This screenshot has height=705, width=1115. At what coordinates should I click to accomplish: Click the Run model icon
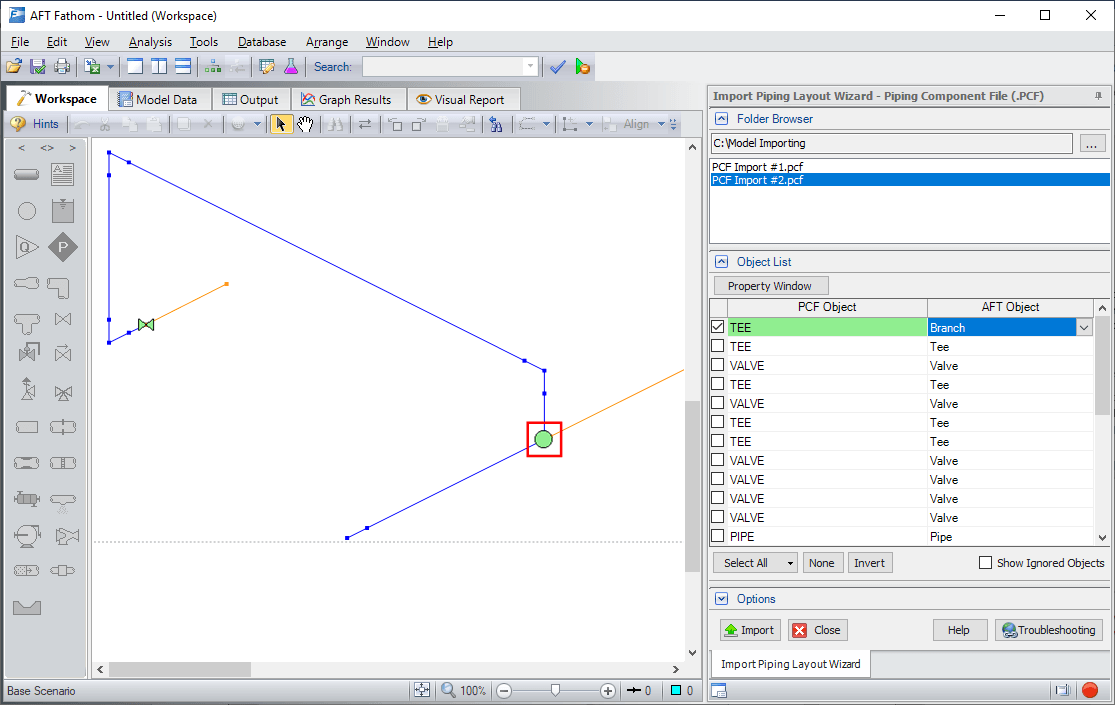click(582, 67)
